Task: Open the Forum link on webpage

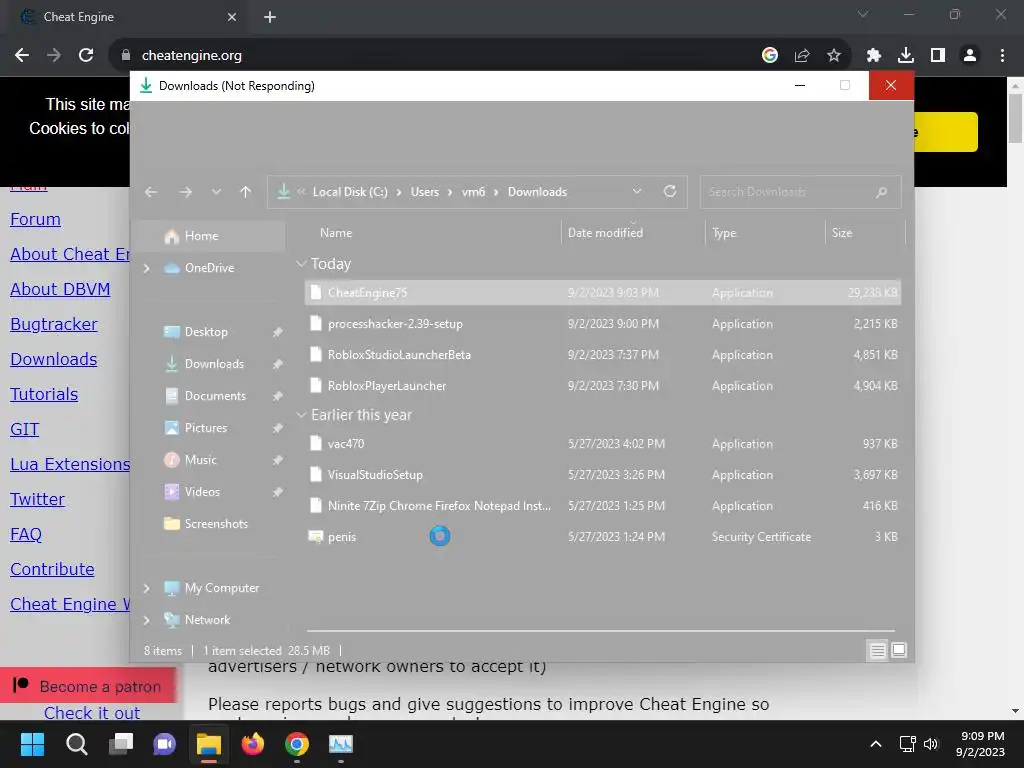Action: pyautogui.click(x=35, y=219)
